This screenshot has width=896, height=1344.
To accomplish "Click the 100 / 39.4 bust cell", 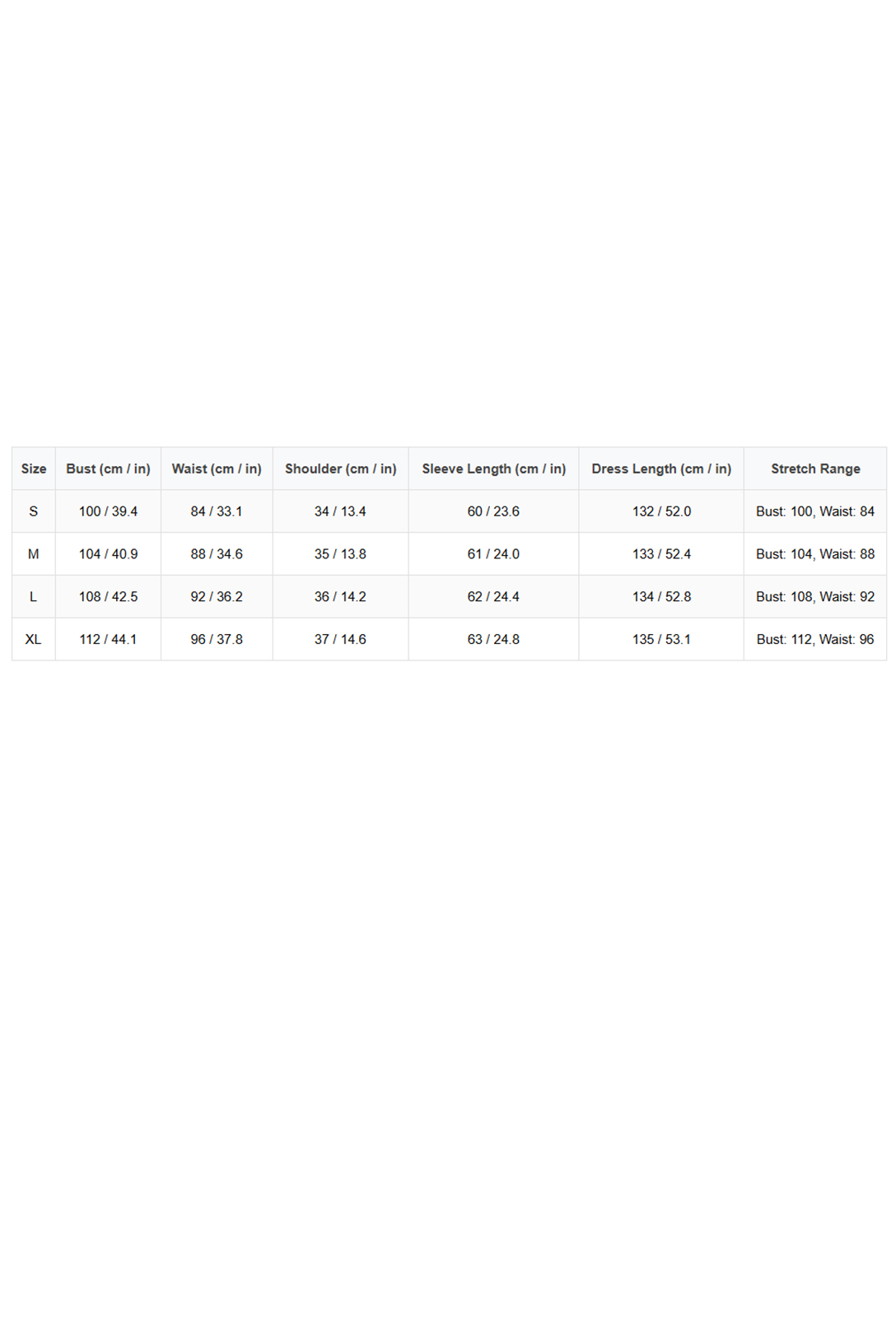I will tap(108, 511).
